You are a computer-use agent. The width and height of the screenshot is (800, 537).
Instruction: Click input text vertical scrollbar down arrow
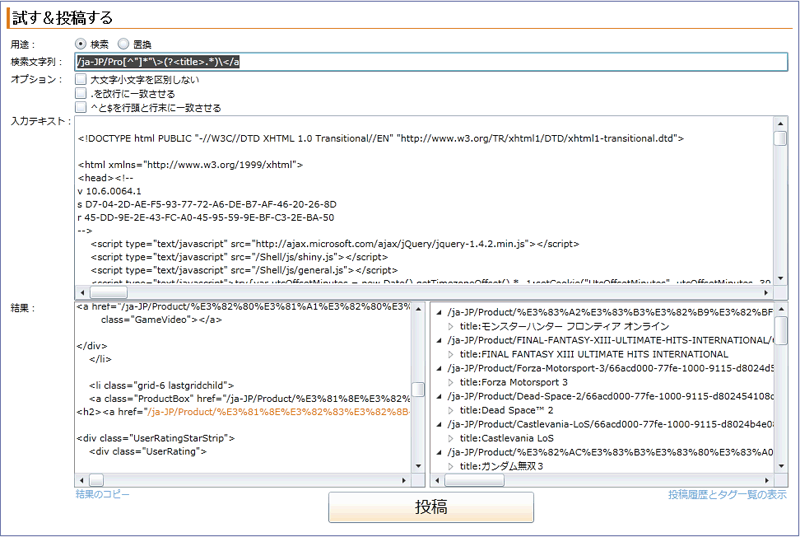pos(780,278)
